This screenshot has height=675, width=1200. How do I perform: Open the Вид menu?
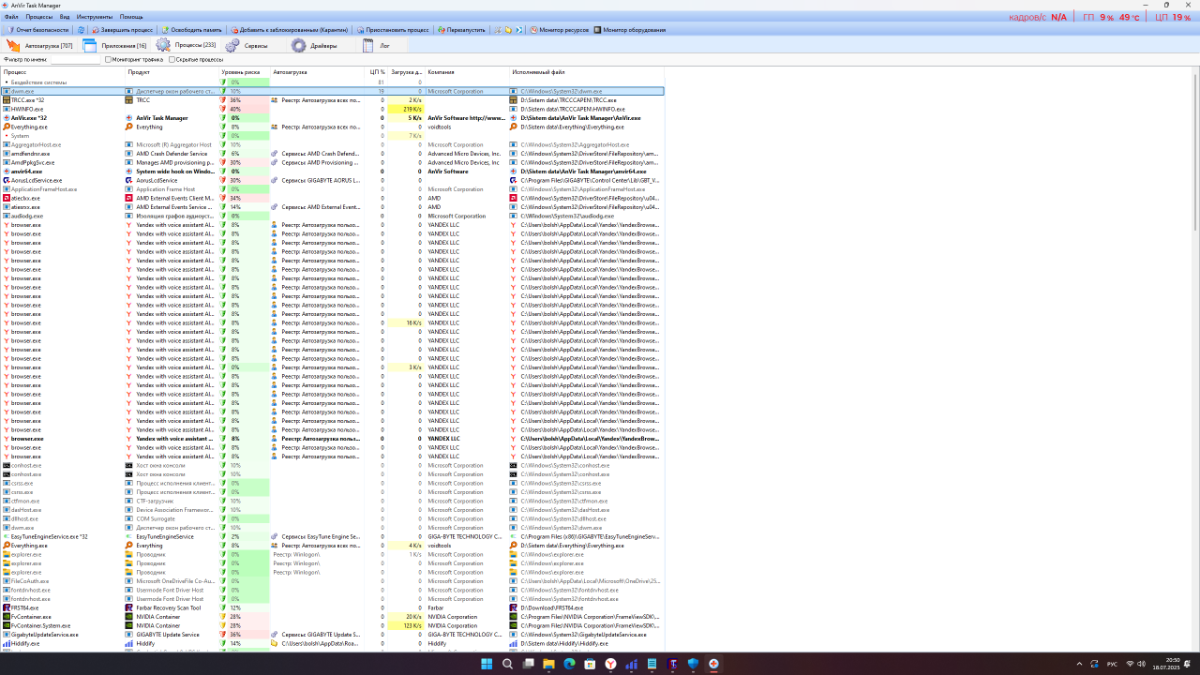pos(65,17)
